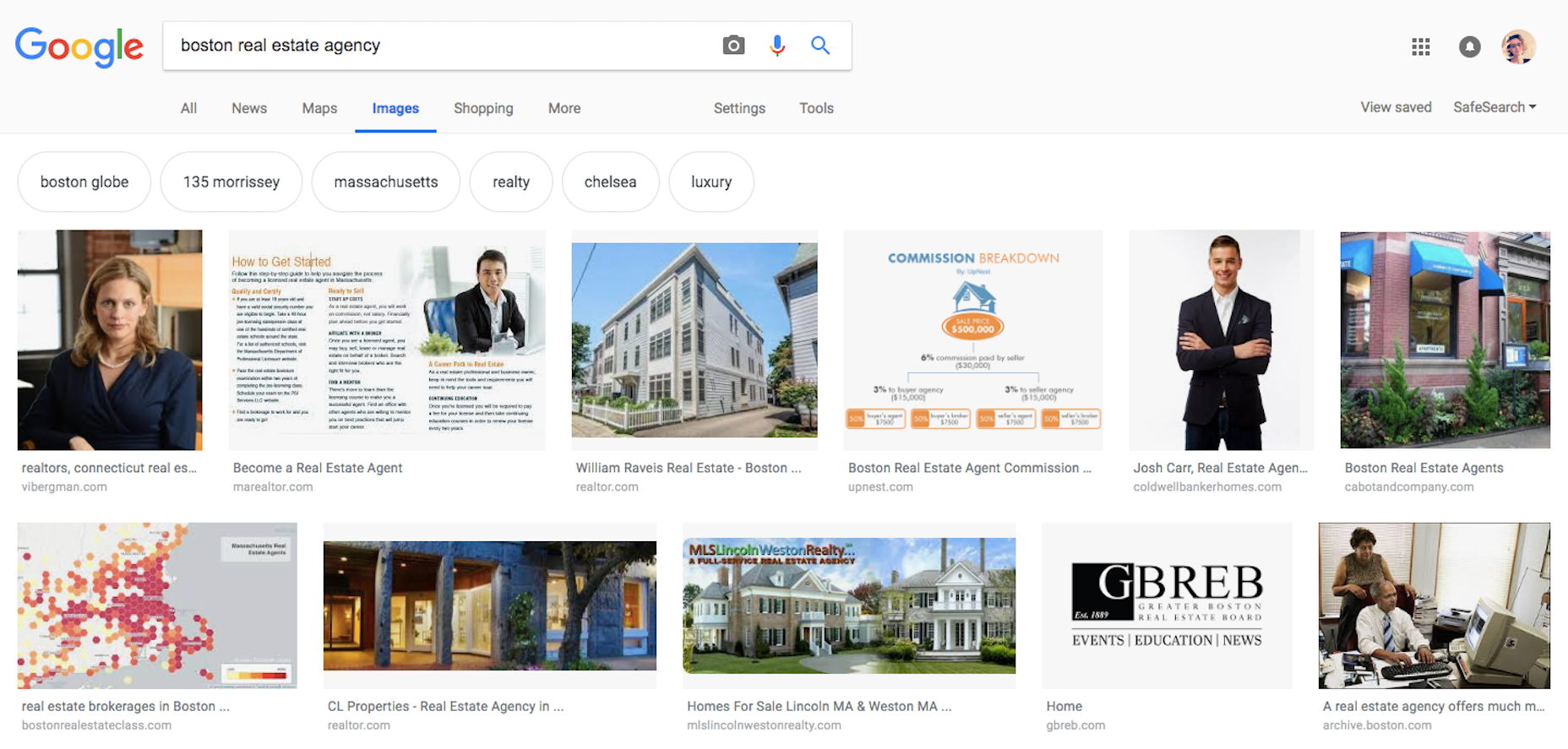Open the Tools options
The image size is (1568, 749).
coord(816,108)
